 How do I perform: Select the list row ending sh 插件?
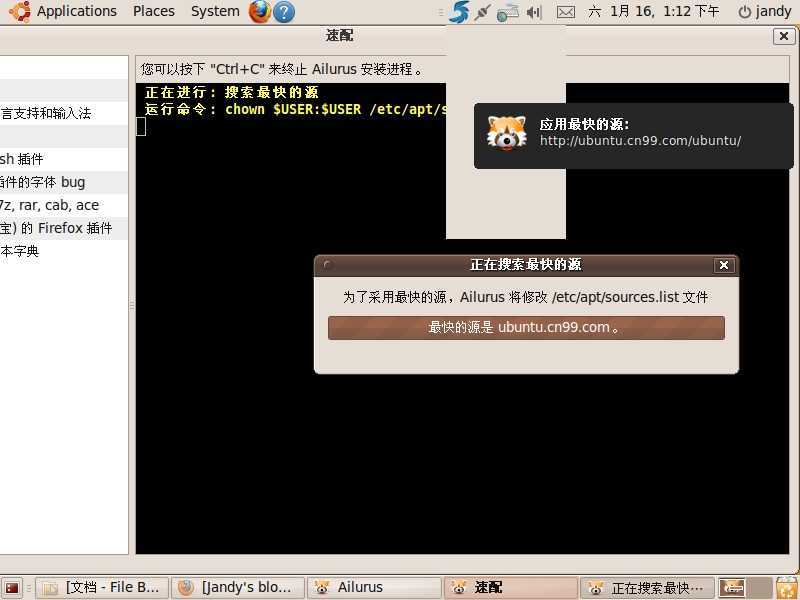click(64, 159)
